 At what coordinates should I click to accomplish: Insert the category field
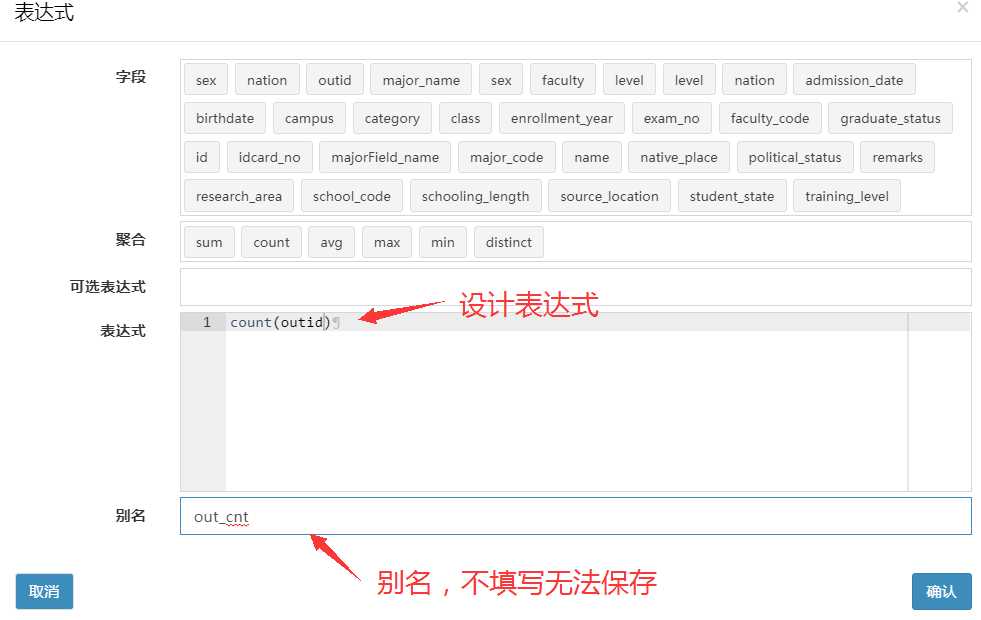[392, 118]
